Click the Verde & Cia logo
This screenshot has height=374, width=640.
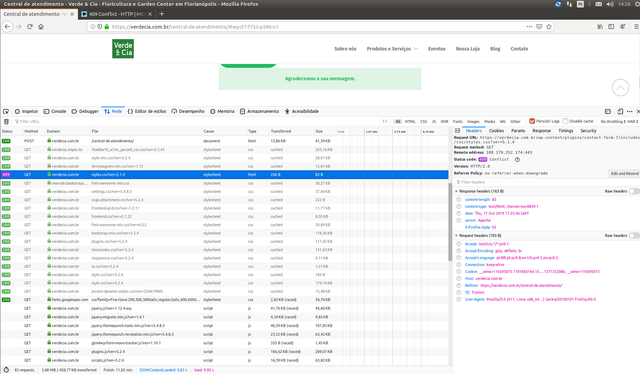(123, 49)
